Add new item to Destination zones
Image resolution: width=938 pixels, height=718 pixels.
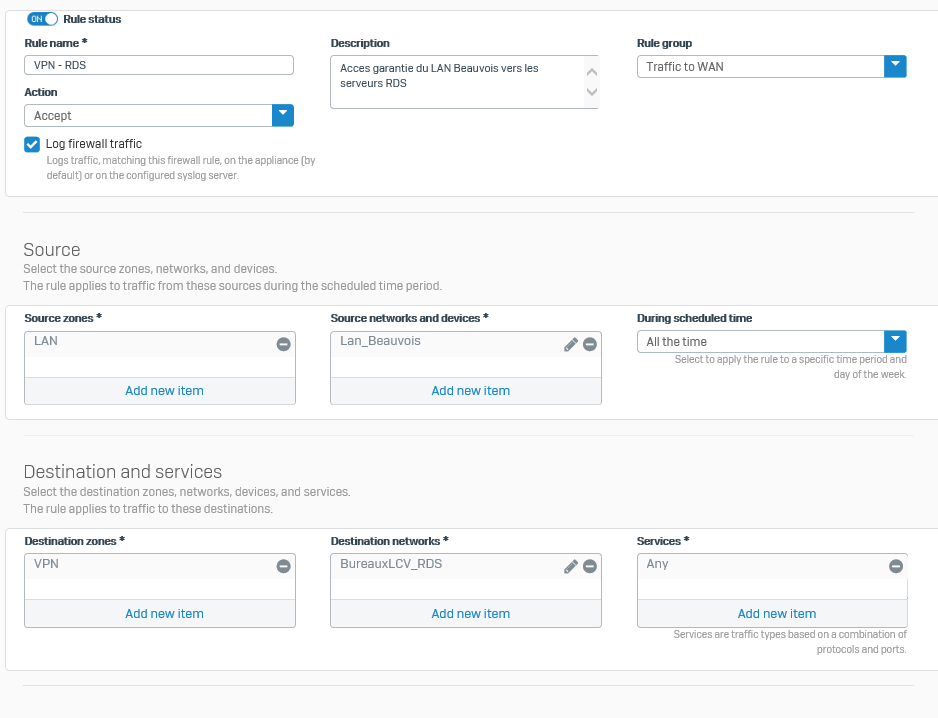click(165, 614)
